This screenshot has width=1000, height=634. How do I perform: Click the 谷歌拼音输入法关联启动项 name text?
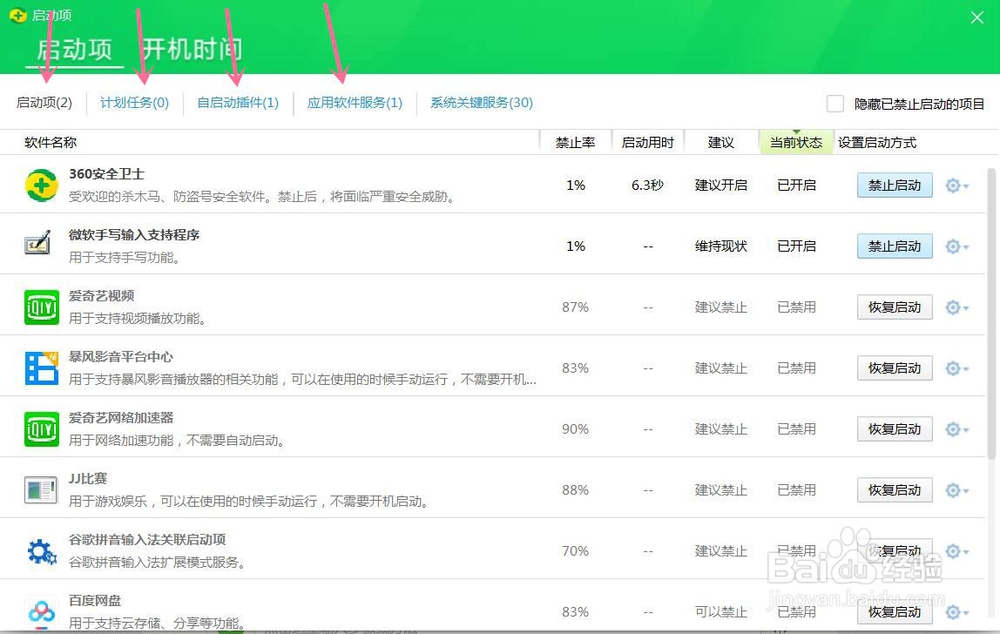(x=147, y=540)
